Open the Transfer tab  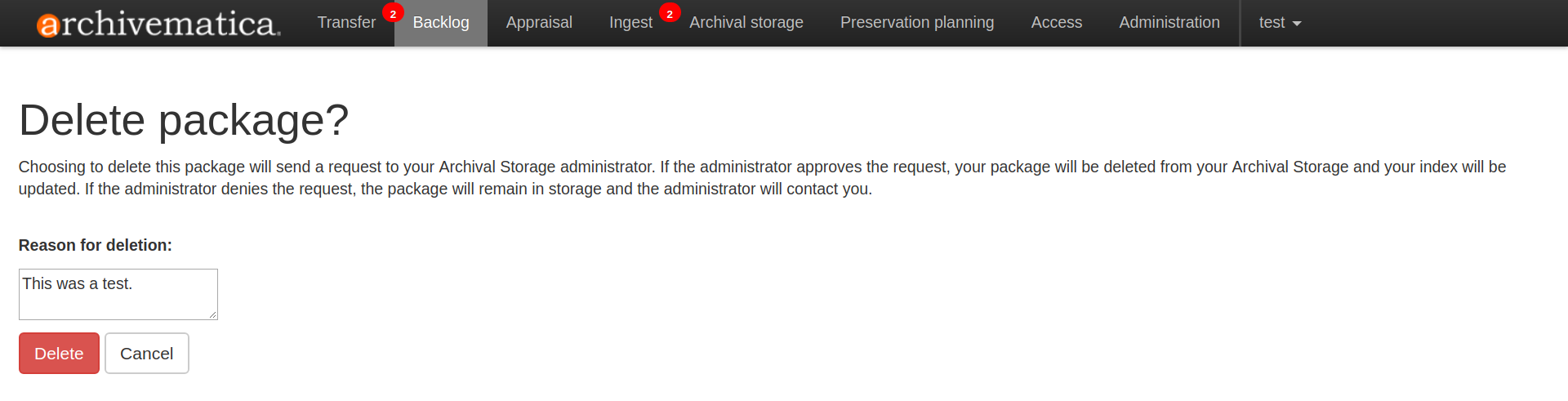pyautogui.click(x=346, y=23)
